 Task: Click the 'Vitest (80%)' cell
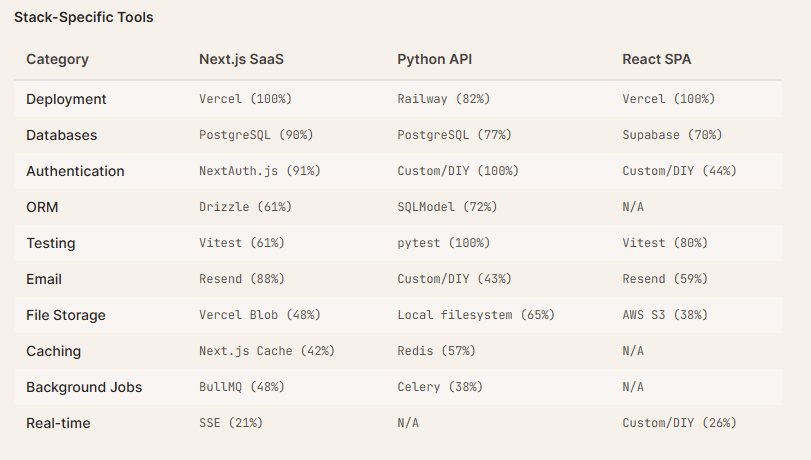665,243
